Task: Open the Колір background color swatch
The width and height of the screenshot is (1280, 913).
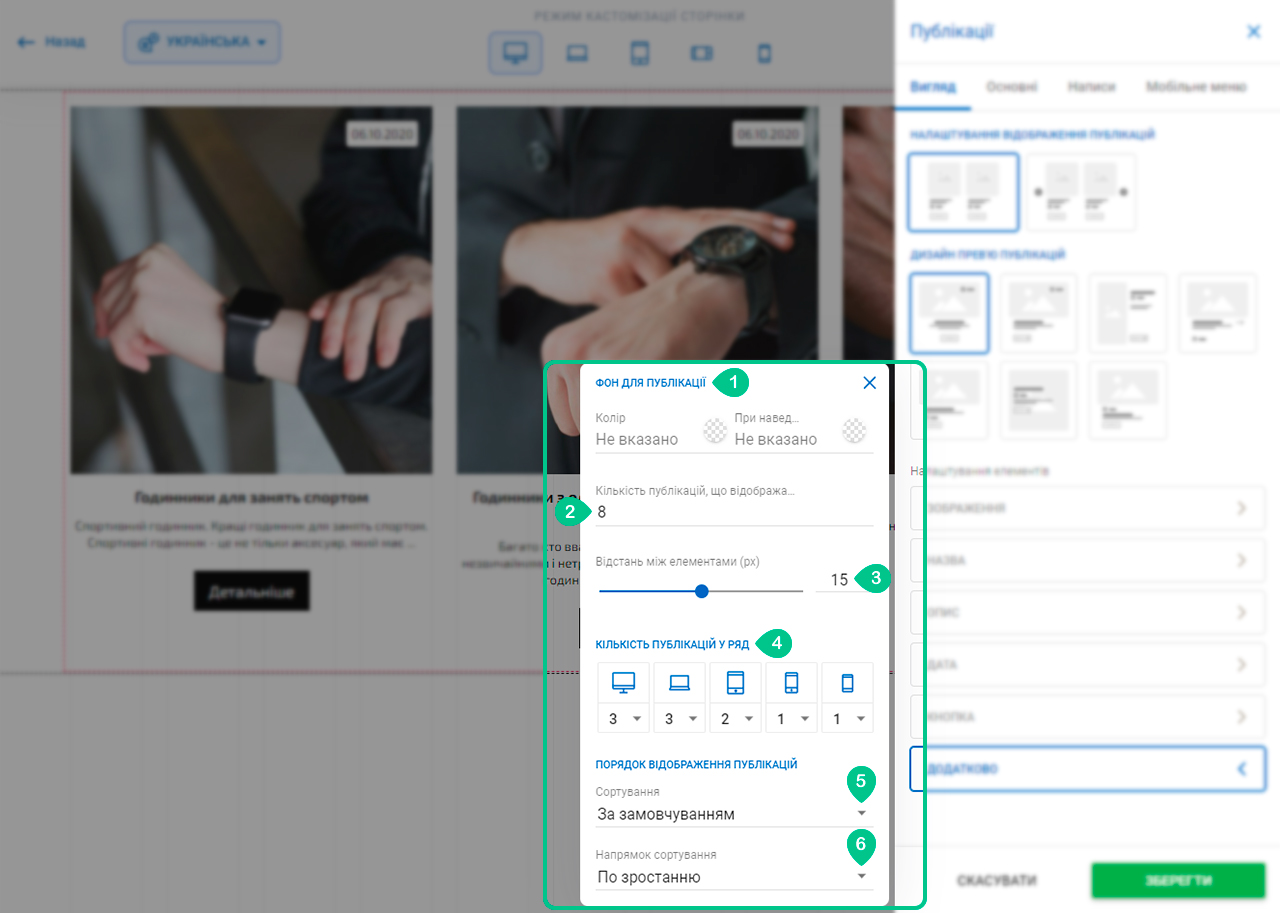Action: pyautogui.click(x=715, y=431)
